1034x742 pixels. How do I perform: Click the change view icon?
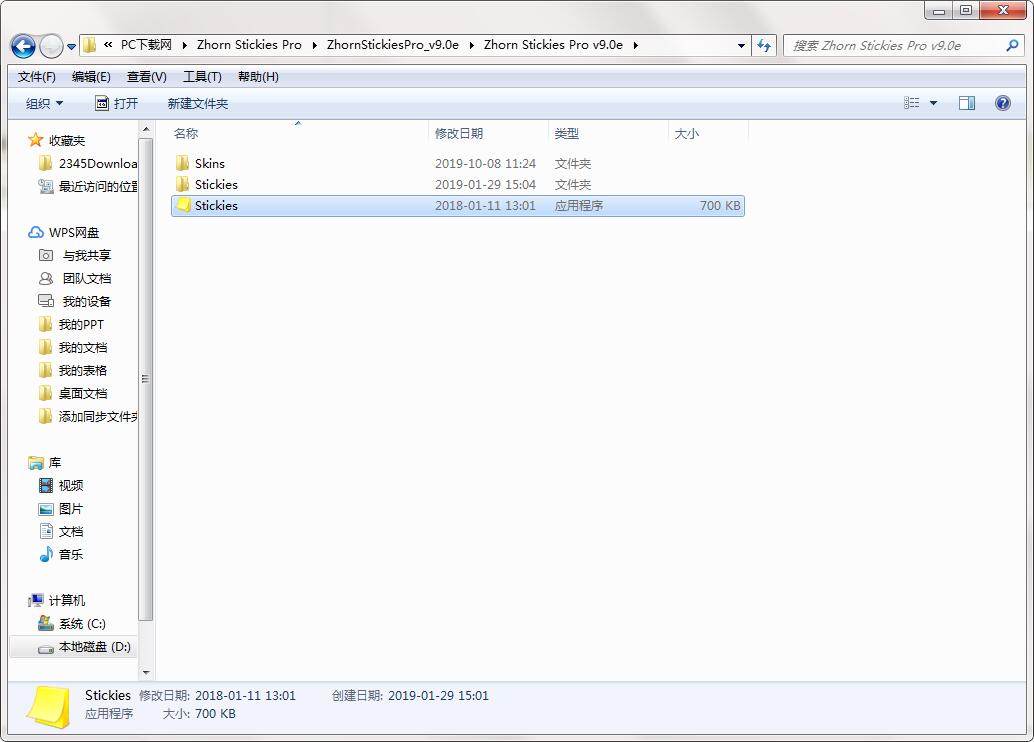coord(911,103)
